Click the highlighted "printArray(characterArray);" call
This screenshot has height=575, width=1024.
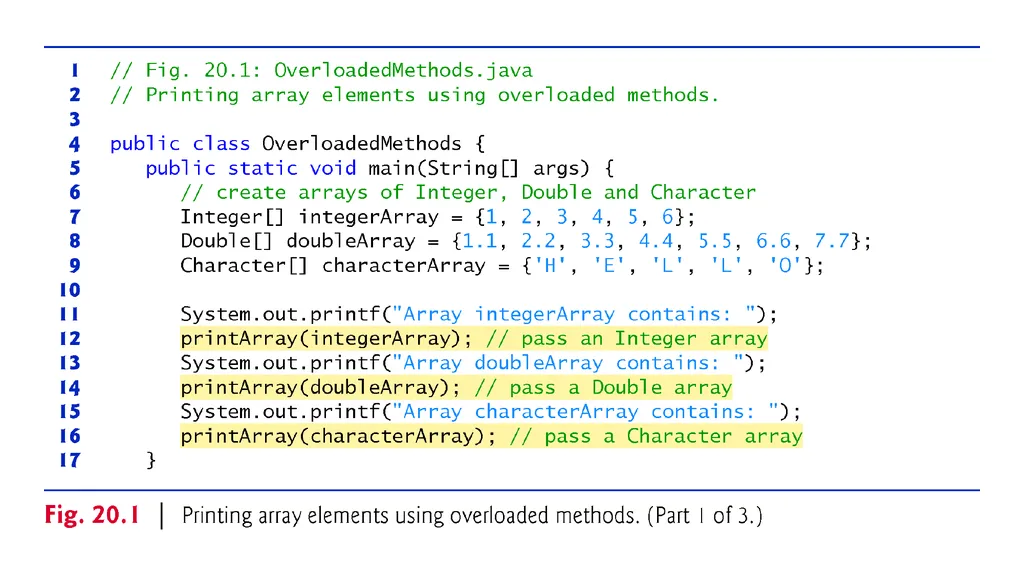[x=338, y=436]
